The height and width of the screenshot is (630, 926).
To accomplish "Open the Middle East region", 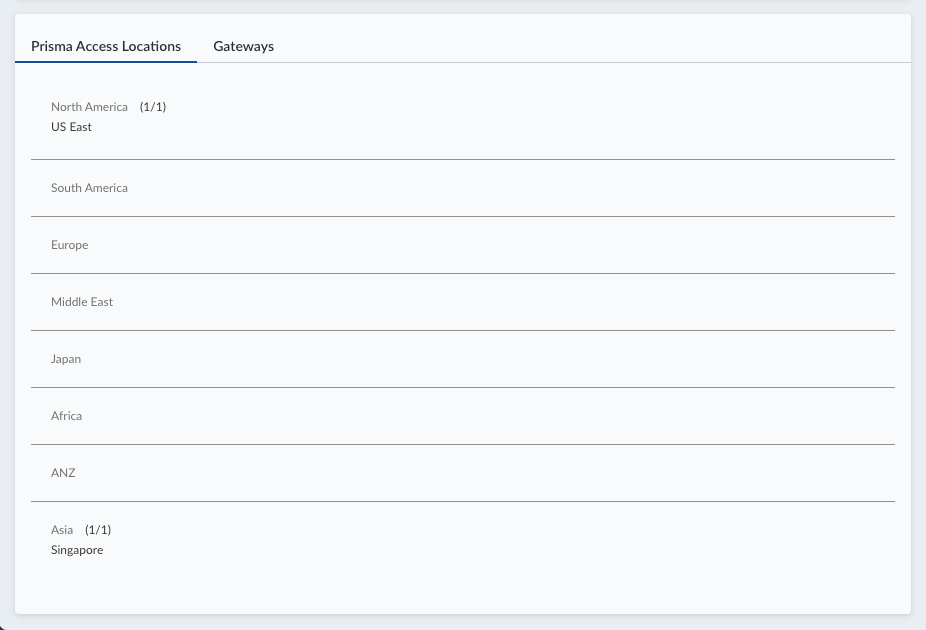I will tap(82, 302).
